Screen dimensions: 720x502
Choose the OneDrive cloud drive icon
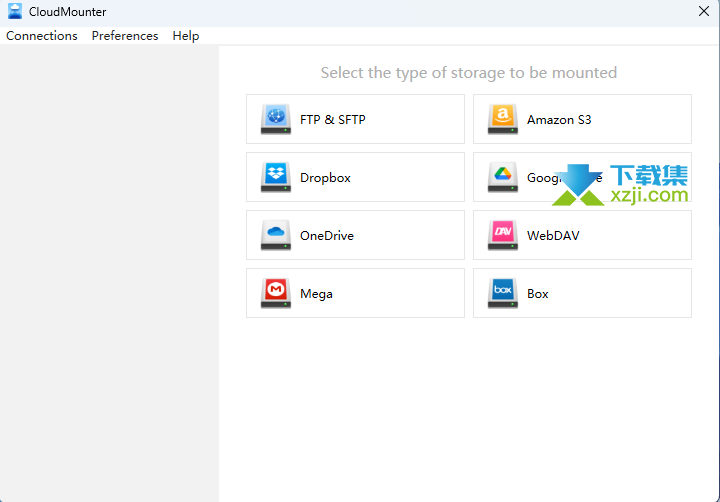[x=276, y=235]
